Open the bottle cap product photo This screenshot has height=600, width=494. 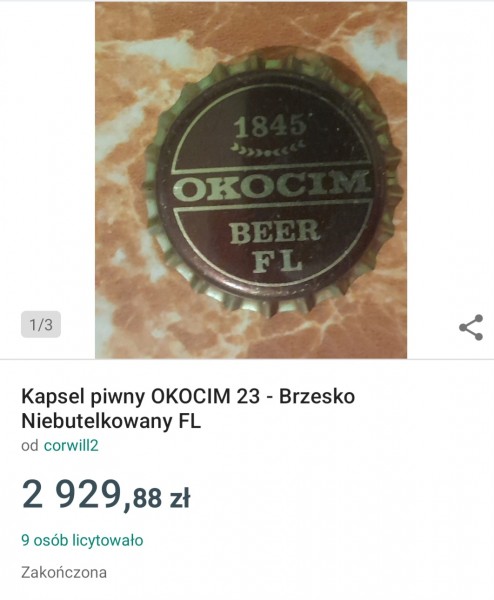click(x=251, y=180)
